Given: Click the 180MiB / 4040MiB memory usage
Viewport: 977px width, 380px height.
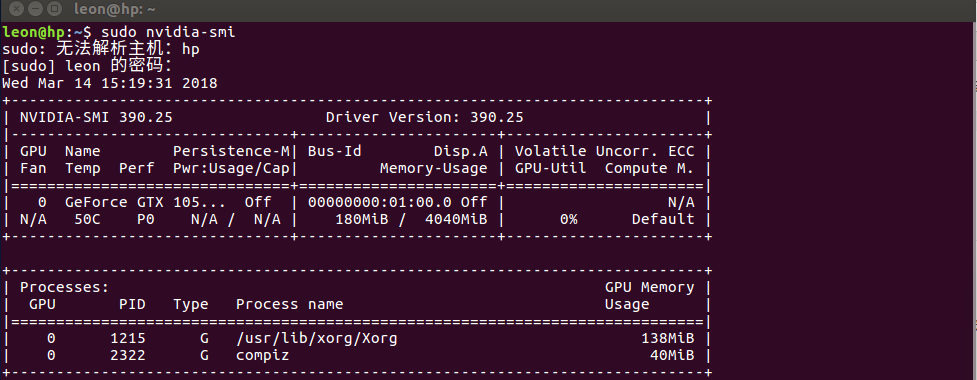Looking at the screenshot, I should [411, 219].
